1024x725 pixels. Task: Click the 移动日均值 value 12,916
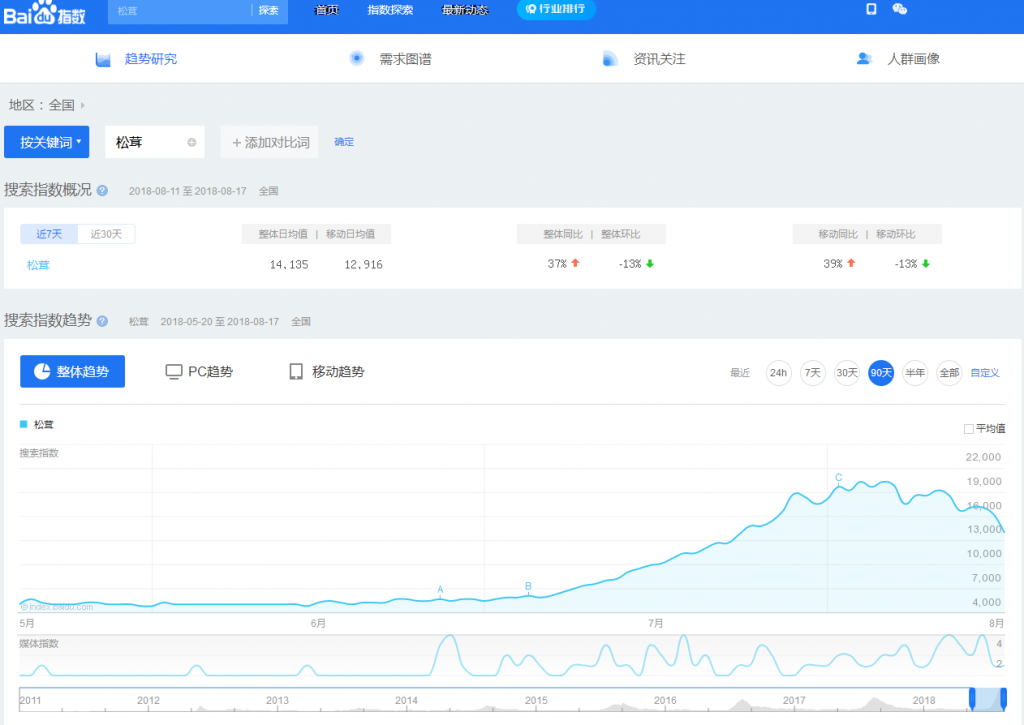tap(363, 265)
